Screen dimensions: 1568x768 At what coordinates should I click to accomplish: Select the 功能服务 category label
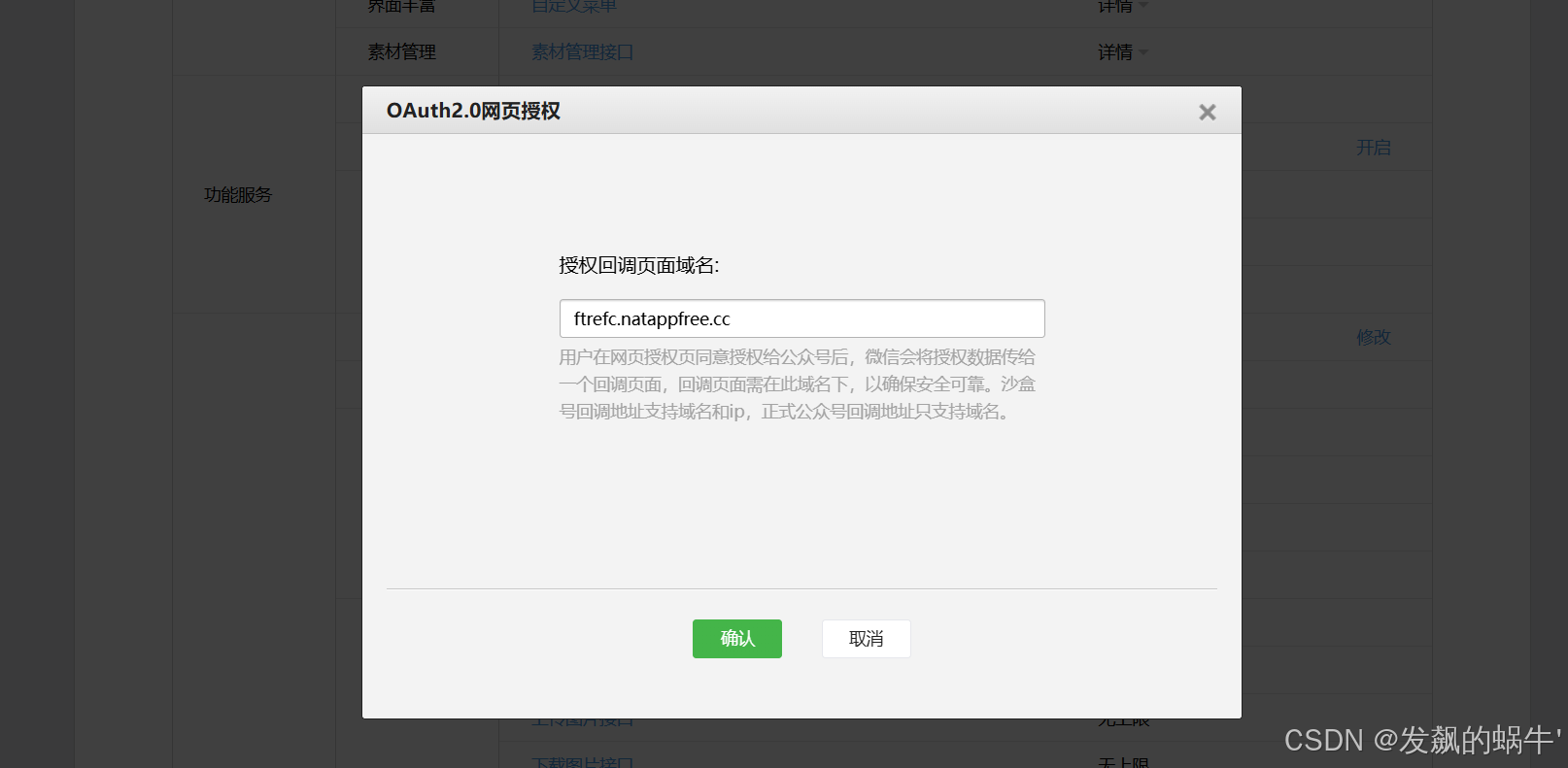point(238,195)
